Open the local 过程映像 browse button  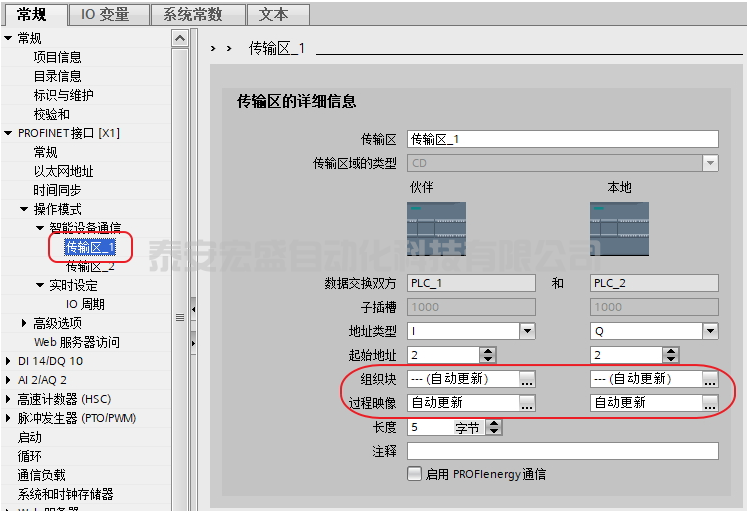[x=710, y=403]
